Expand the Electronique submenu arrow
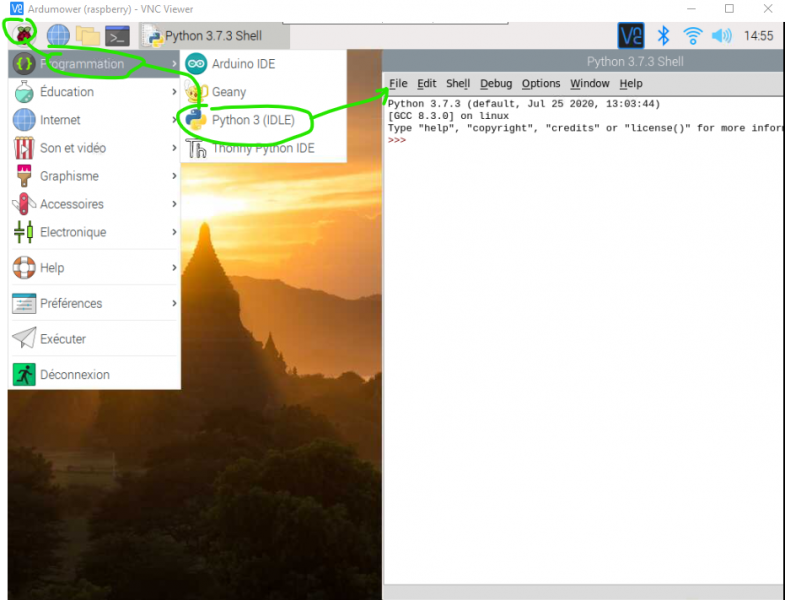The height and width of the screenshot is (600, 785). pyautogui.click(x=174, y=232)
